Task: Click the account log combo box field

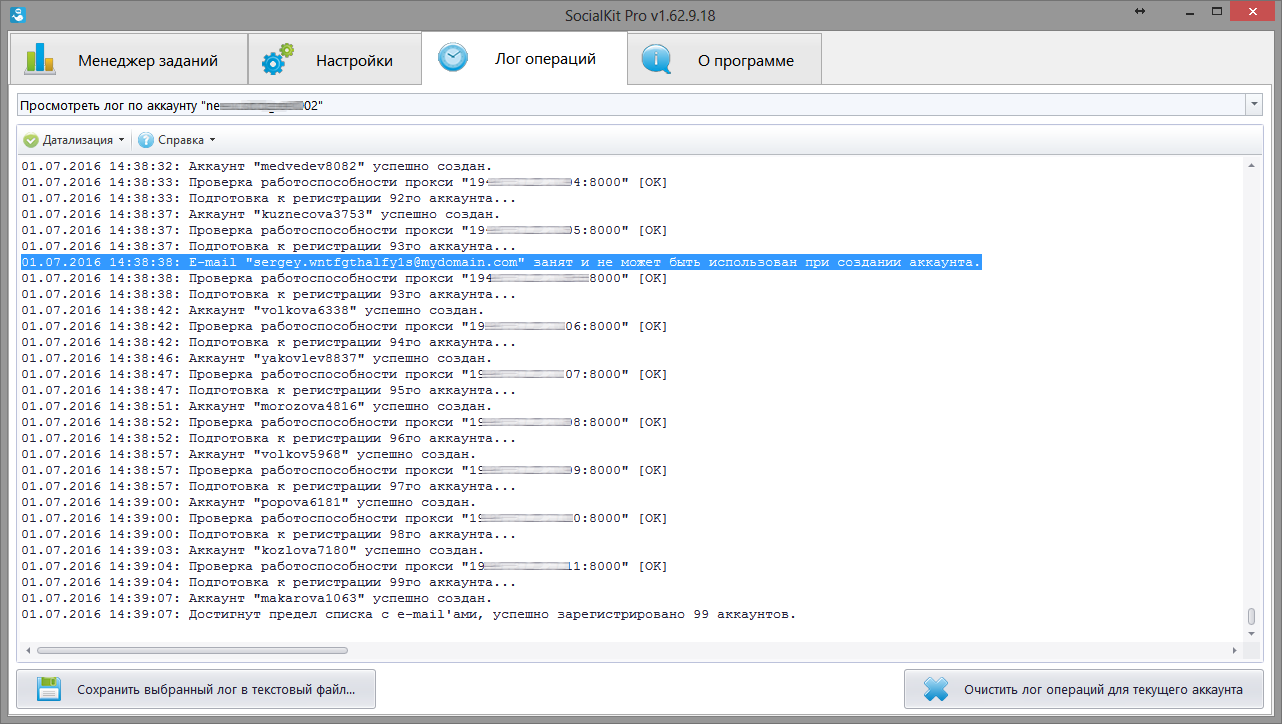Action: pos(639,104)
